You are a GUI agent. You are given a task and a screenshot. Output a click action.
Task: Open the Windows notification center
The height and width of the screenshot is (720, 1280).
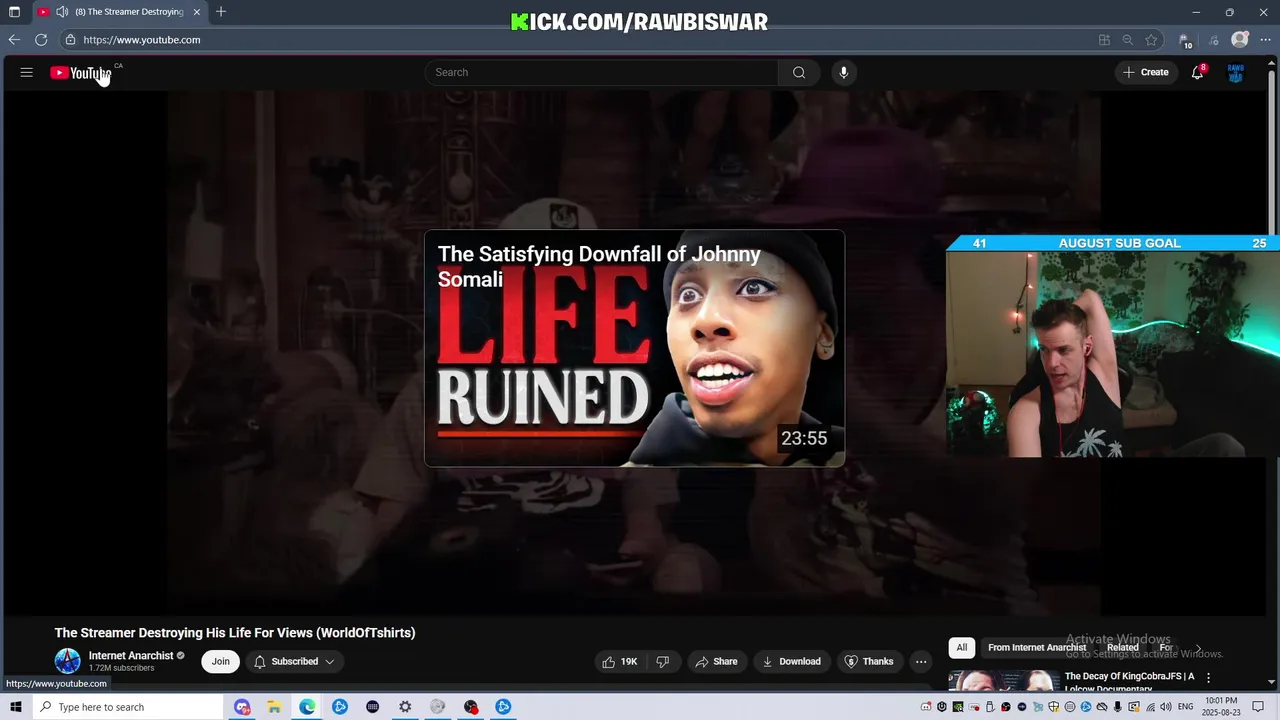tap(1259, 707)
